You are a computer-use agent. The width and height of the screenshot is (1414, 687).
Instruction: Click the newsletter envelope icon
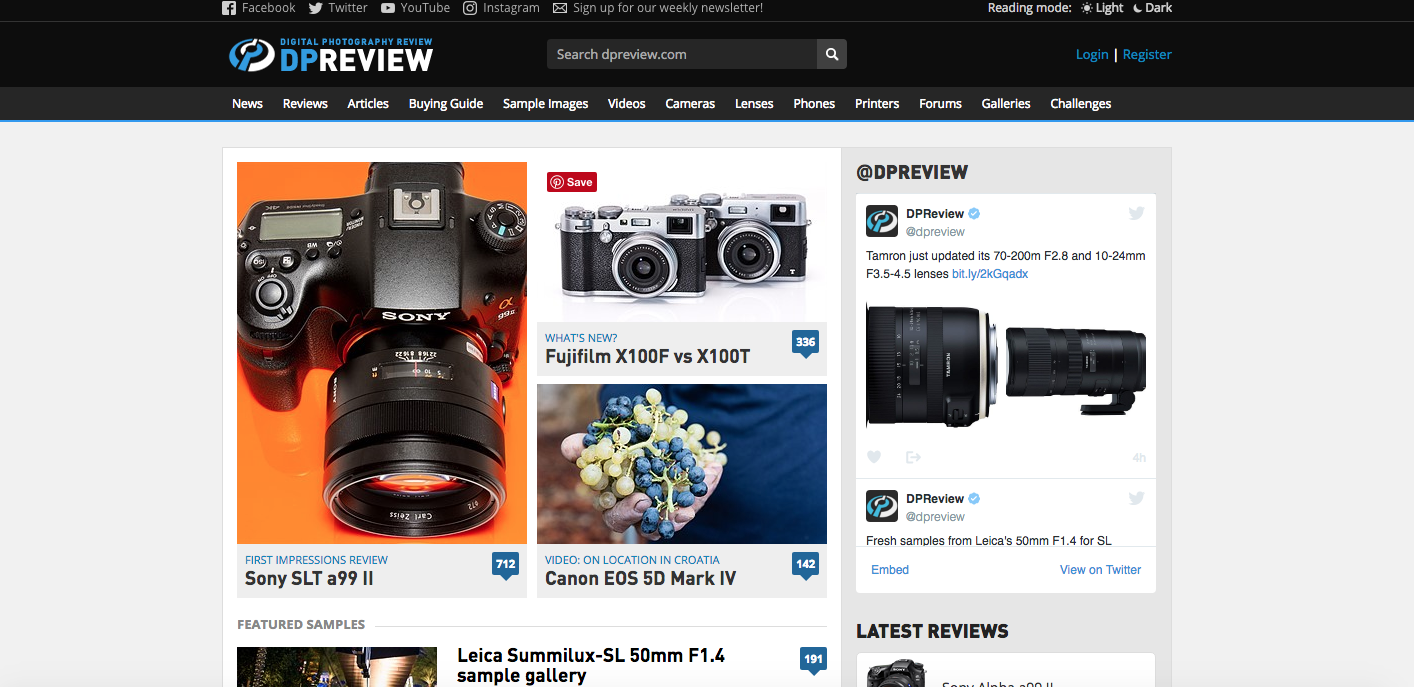point(560,8)
